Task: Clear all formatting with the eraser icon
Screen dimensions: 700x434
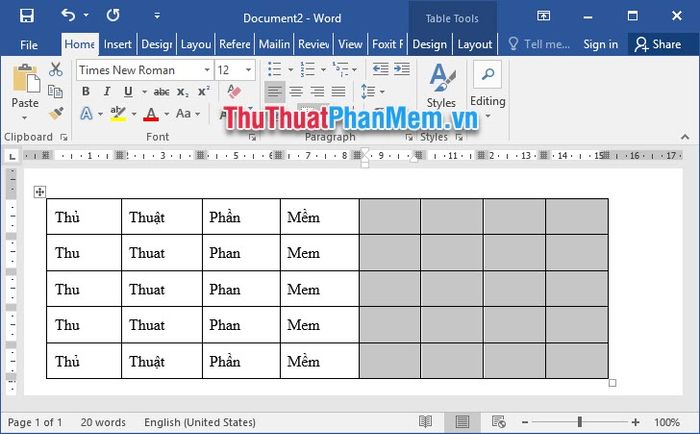Action: (x=234, y=92)
